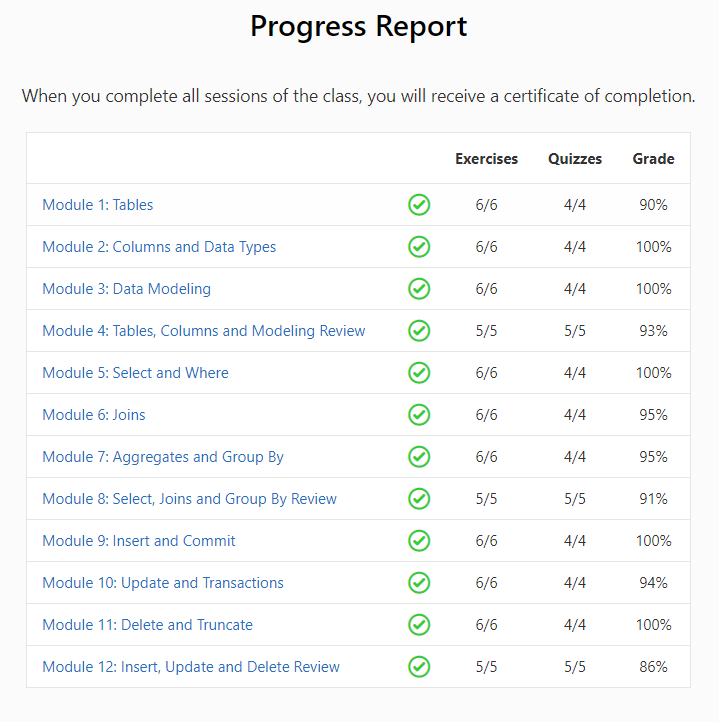Click the completion checkmark for Module 2
This screenshot has height=722, width=719.
(x=419, y=247)
